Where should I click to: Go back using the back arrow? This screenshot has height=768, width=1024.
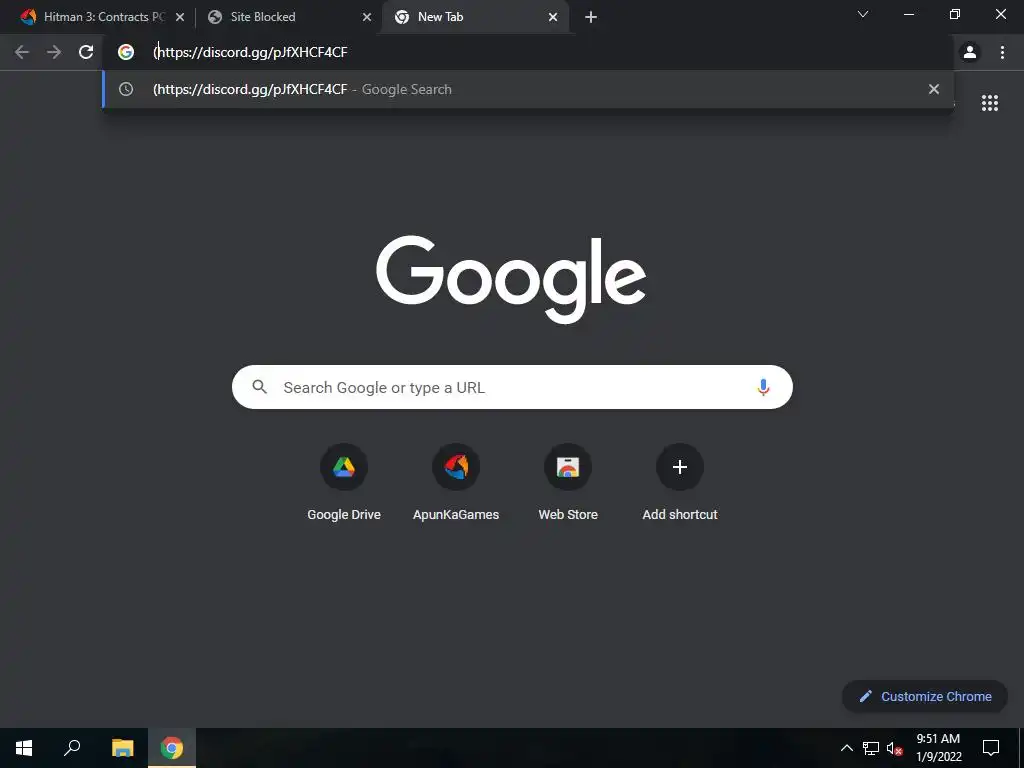(22, 52)
